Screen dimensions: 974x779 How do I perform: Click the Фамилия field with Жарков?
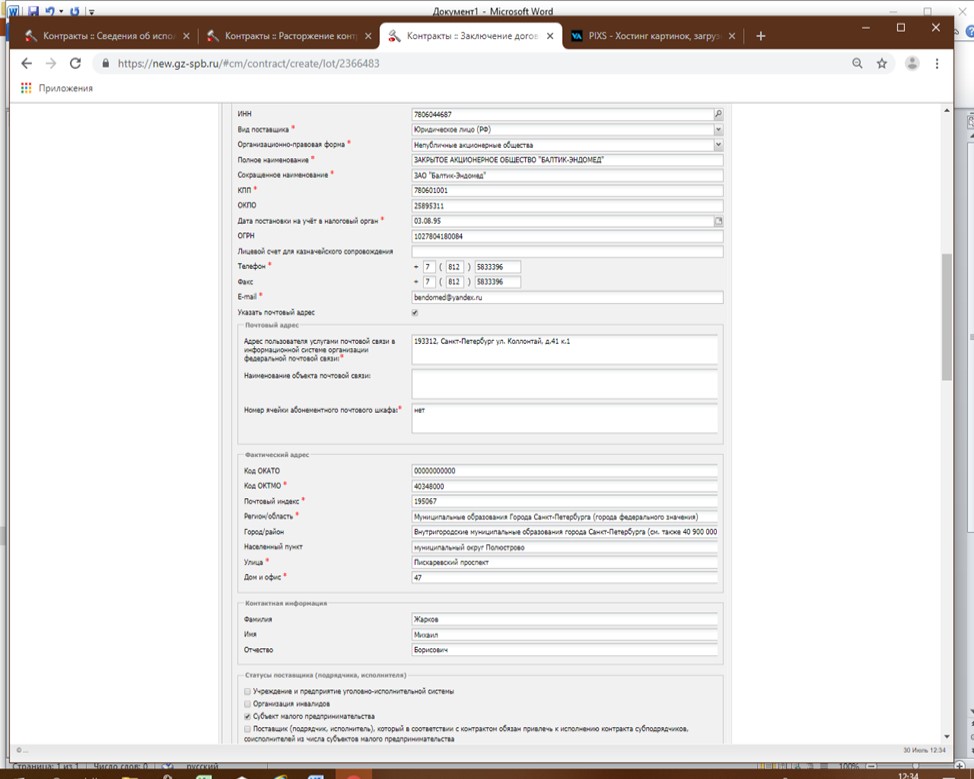click(565, 619)
